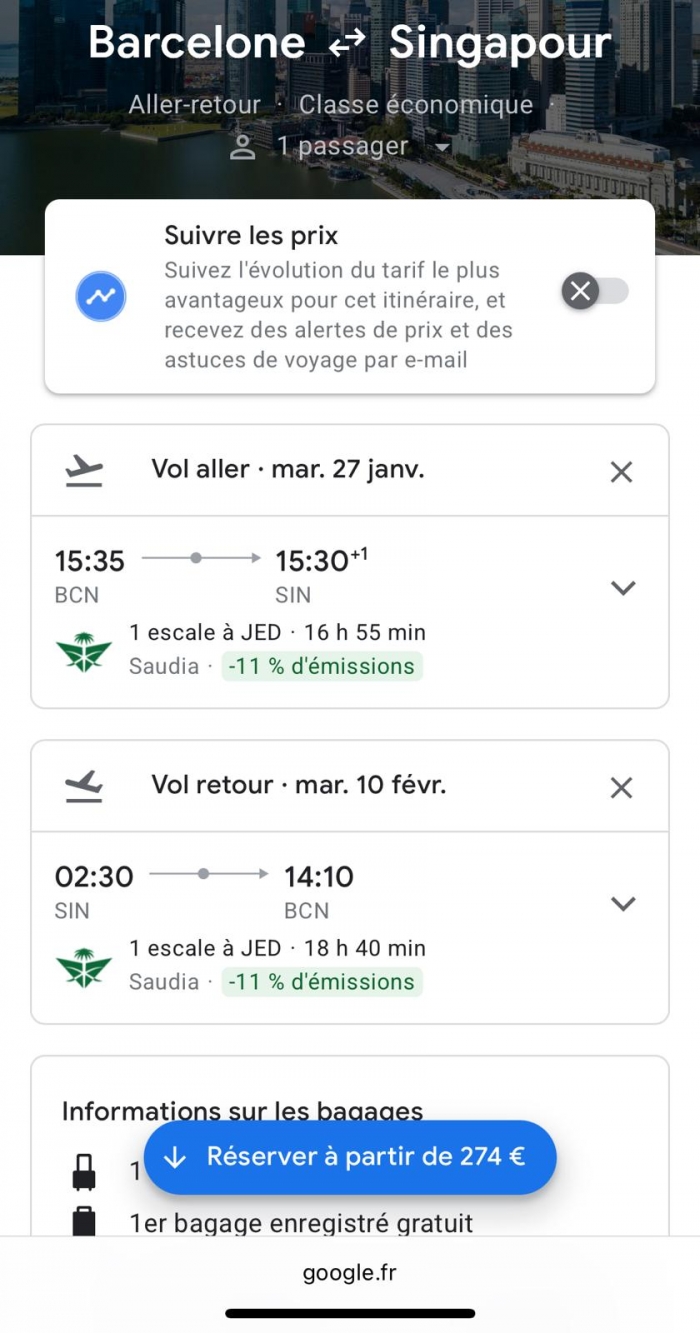Tap the landing plane icon beside Vol retour

point(84,787)
